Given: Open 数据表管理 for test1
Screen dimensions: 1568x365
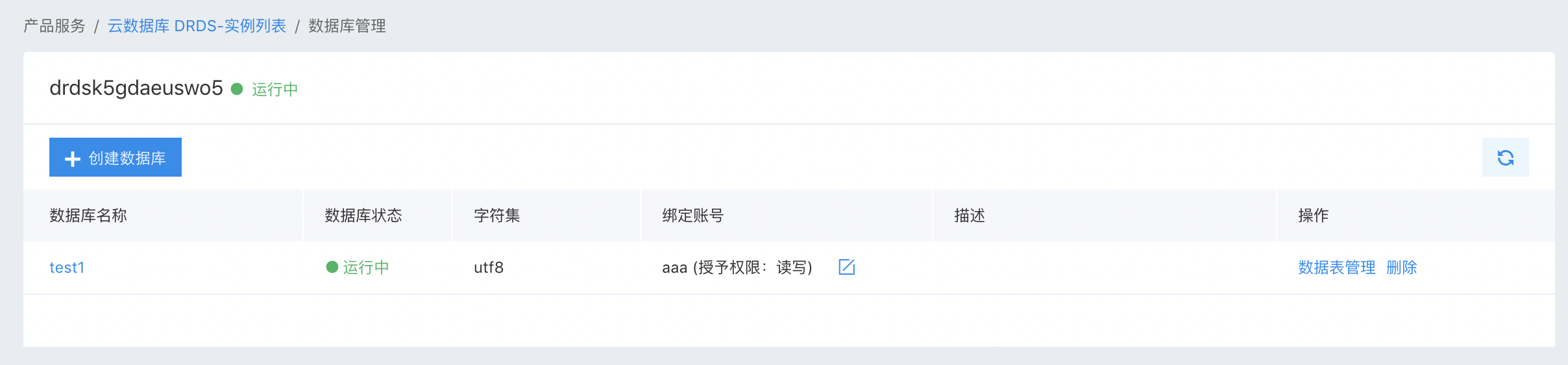Looking at the screenshot, I should click(1336, 268).
